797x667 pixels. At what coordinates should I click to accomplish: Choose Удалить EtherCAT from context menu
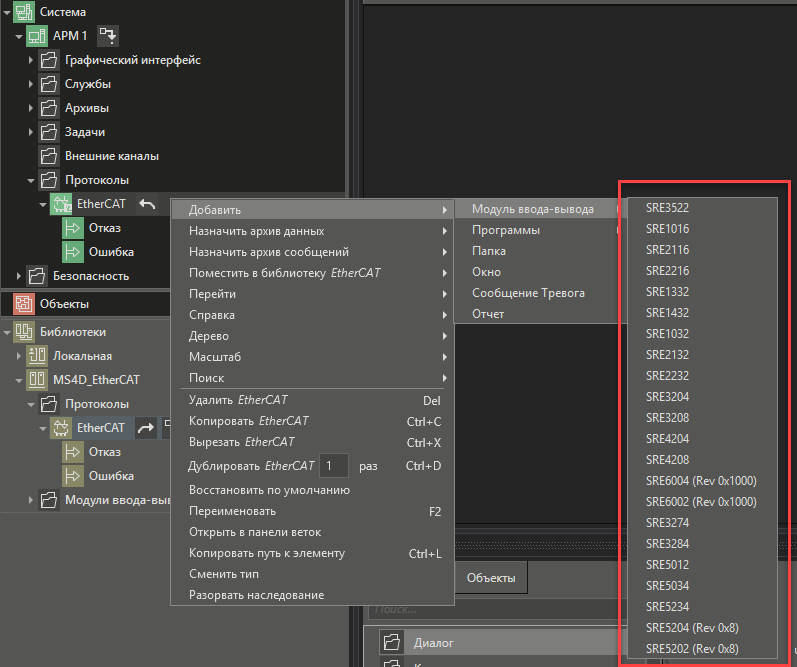(x=312, y=400)
